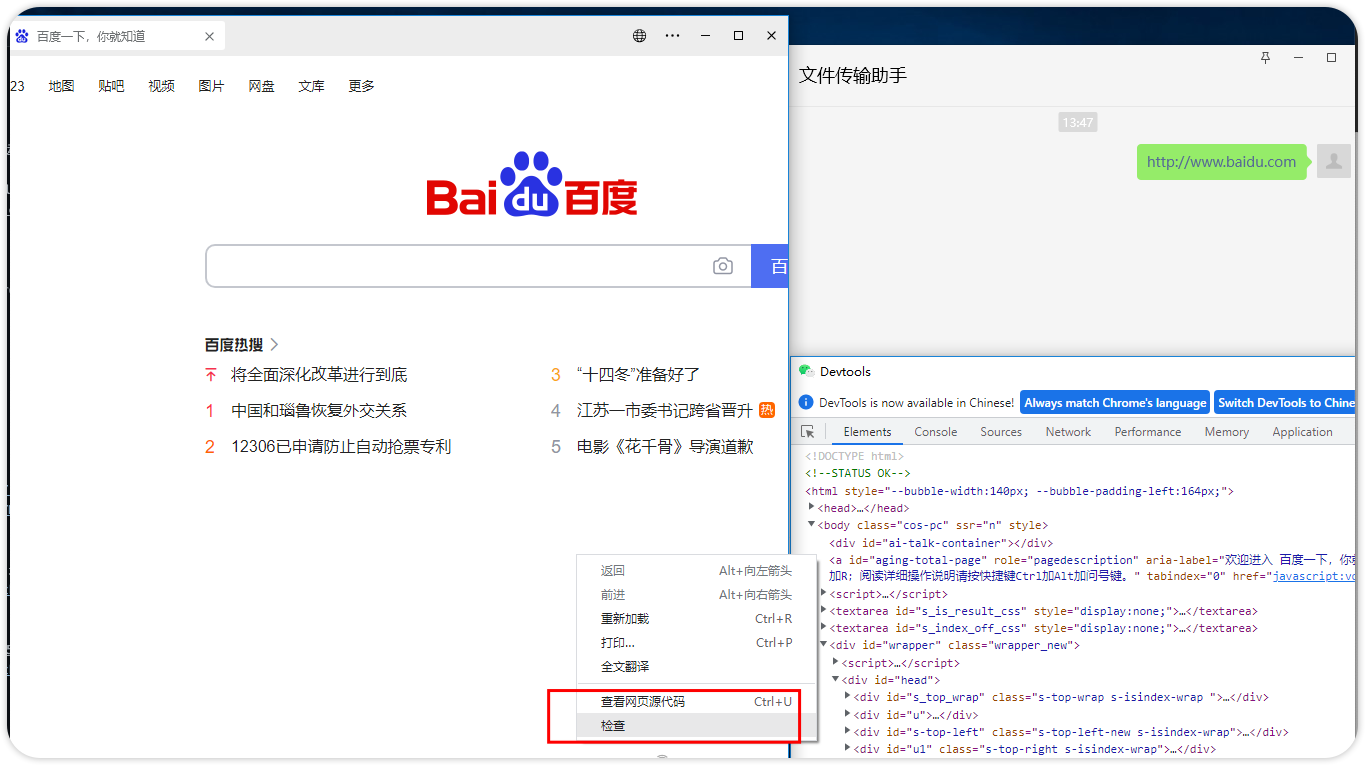Select the div id="ai-talk-container" line

coord(940,543)
